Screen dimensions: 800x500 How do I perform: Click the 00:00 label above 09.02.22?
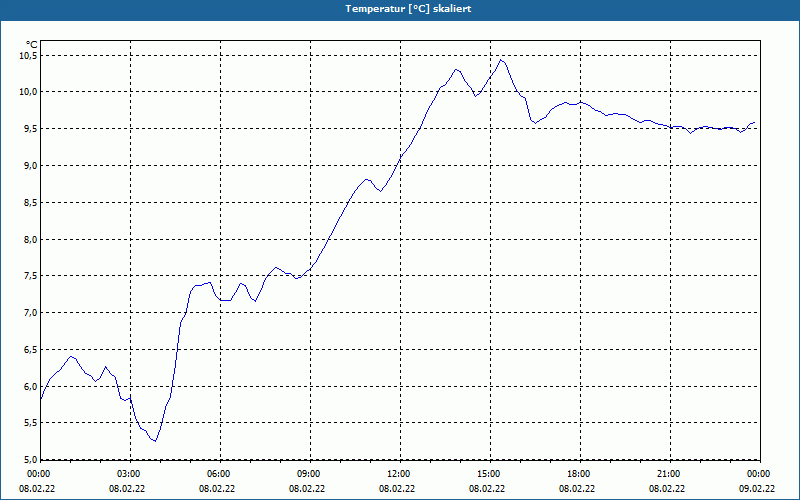pyautogui.click(x=759, y=474)
